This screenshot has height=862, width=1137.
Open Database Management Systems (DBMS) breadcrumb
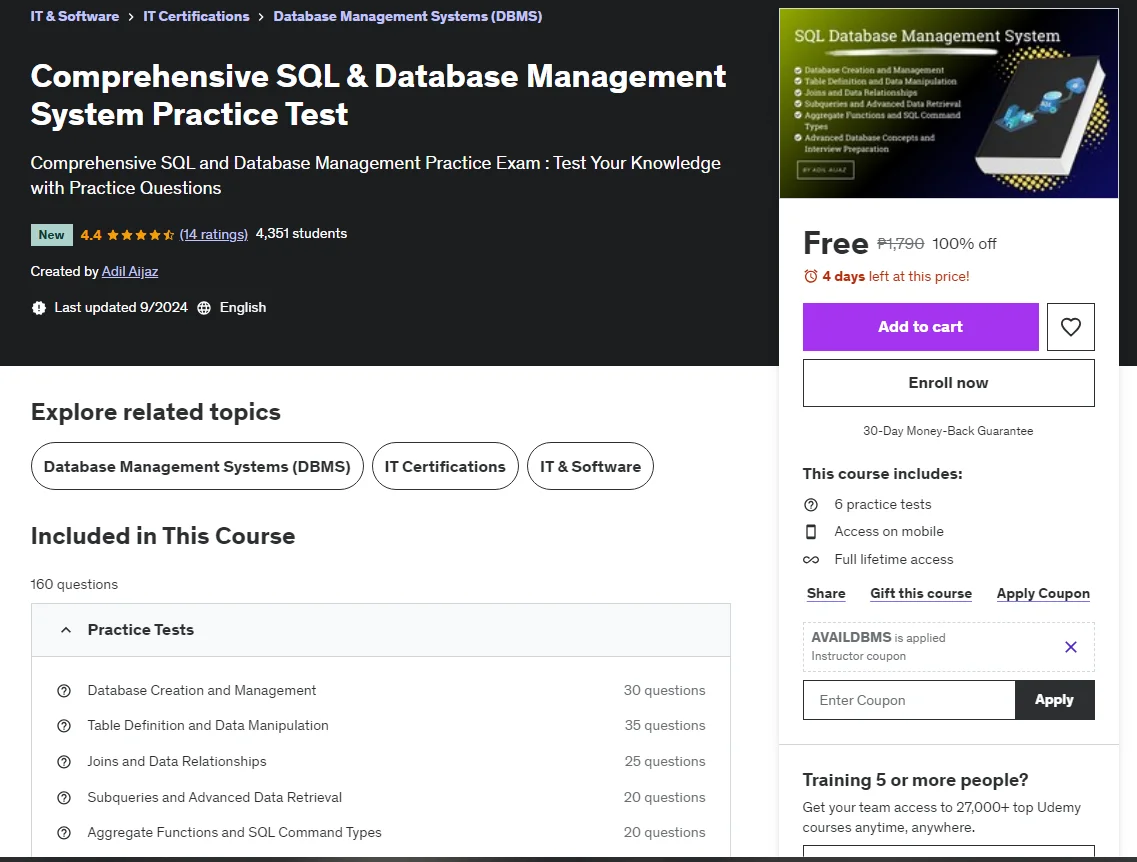click(408, 16)
